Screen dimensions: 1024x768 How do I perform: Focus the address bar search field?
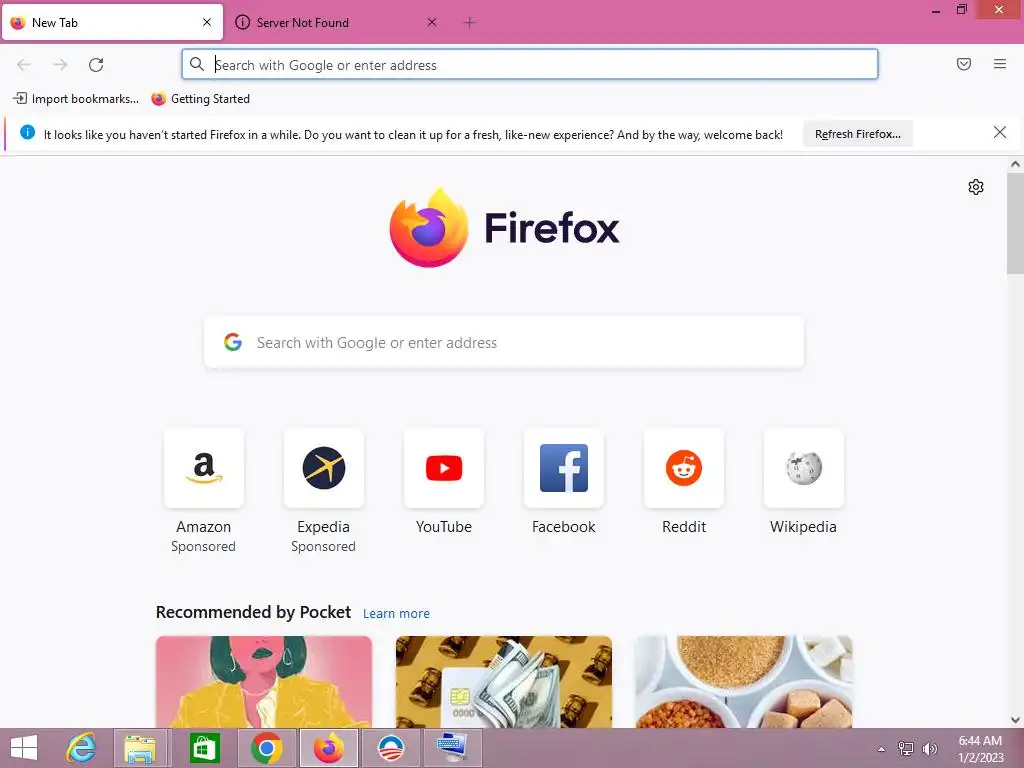(x=530, y=65)
